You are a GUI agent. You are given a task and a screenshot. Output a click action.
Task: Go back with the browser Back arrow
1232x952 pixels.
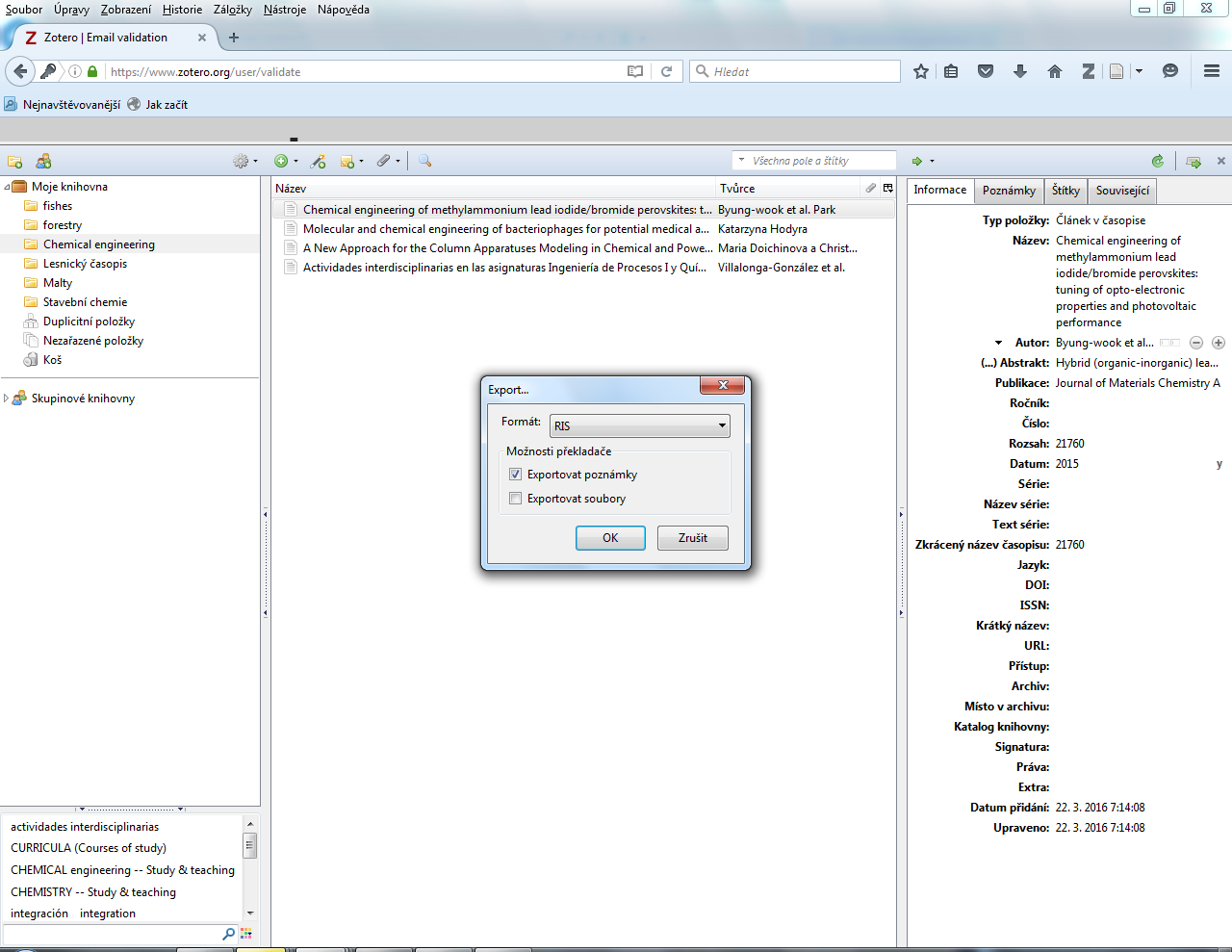(20, 71)
